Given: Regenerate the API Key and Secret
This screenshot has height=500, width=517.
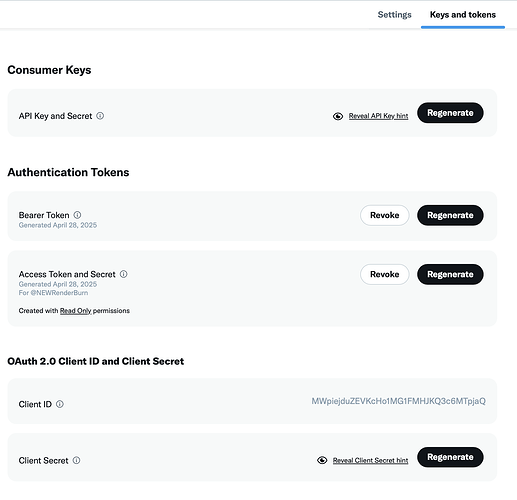Looking at the screenshot, I should [450, 113].
